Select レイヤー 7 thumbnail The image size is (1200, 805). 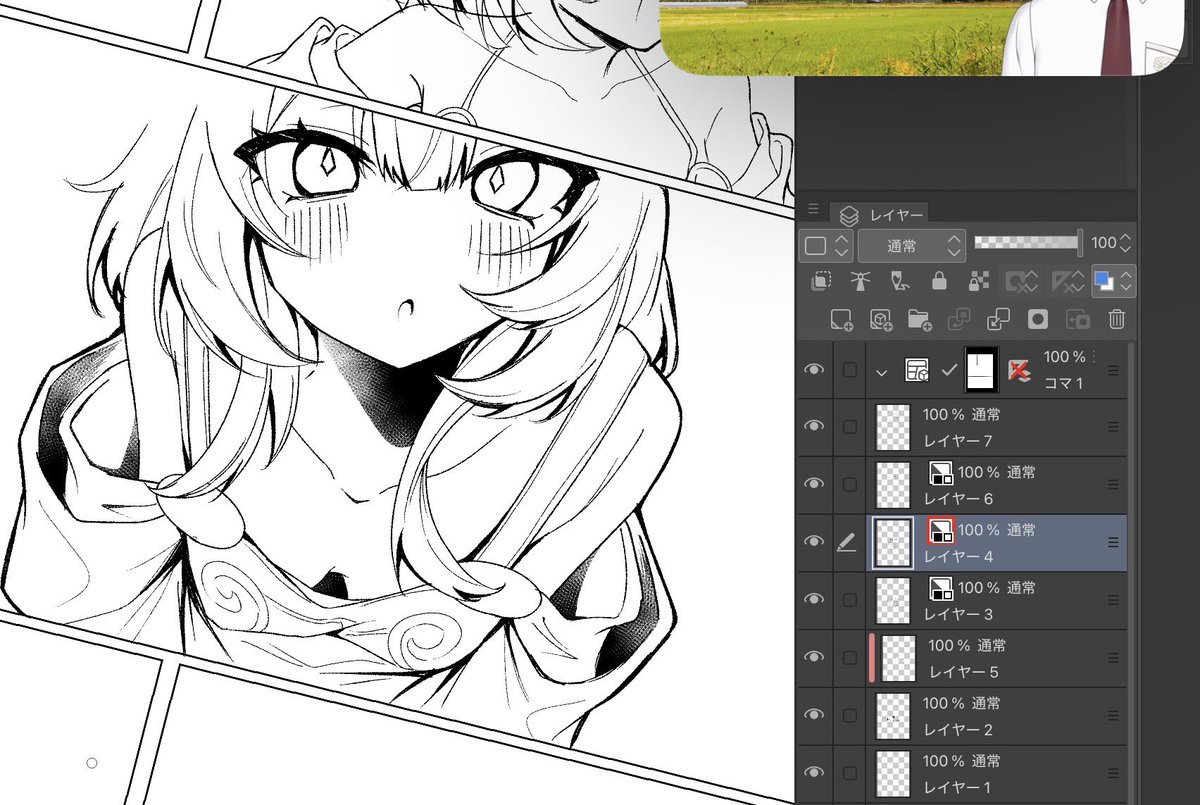click(x=892, y=427)
